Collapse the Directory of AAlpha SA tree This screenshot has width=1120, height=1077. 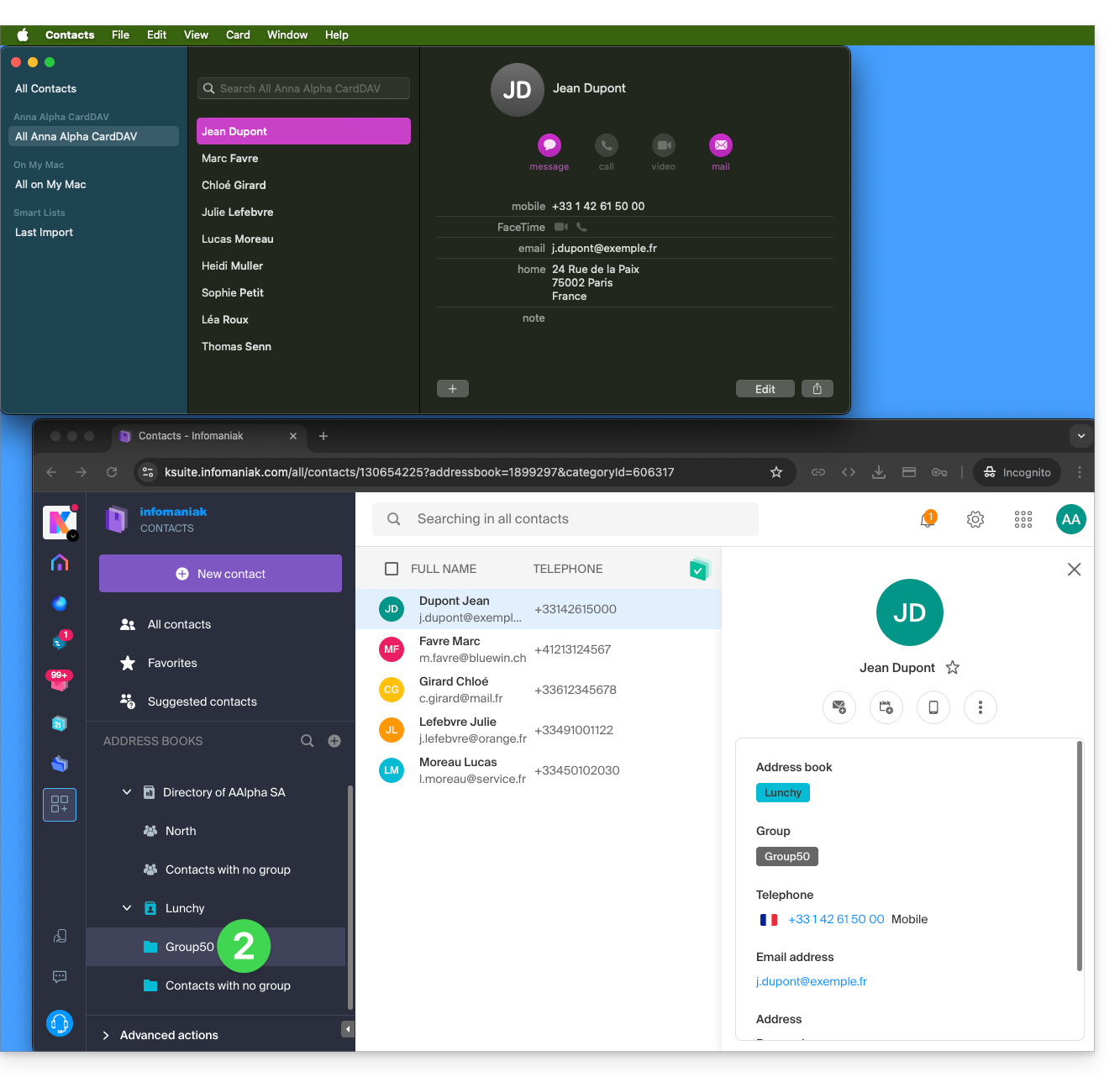(127, 792)
